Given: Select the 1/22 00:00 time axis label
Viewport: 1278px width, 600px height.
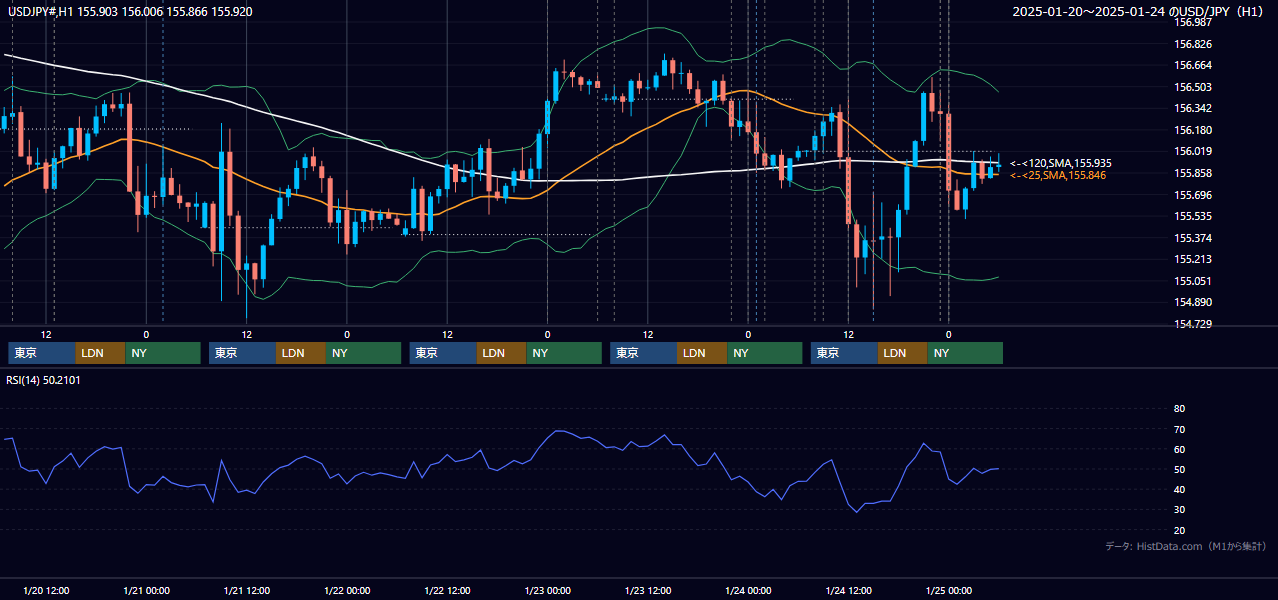Looking at the screenshot, I should [x=347, y=591].
